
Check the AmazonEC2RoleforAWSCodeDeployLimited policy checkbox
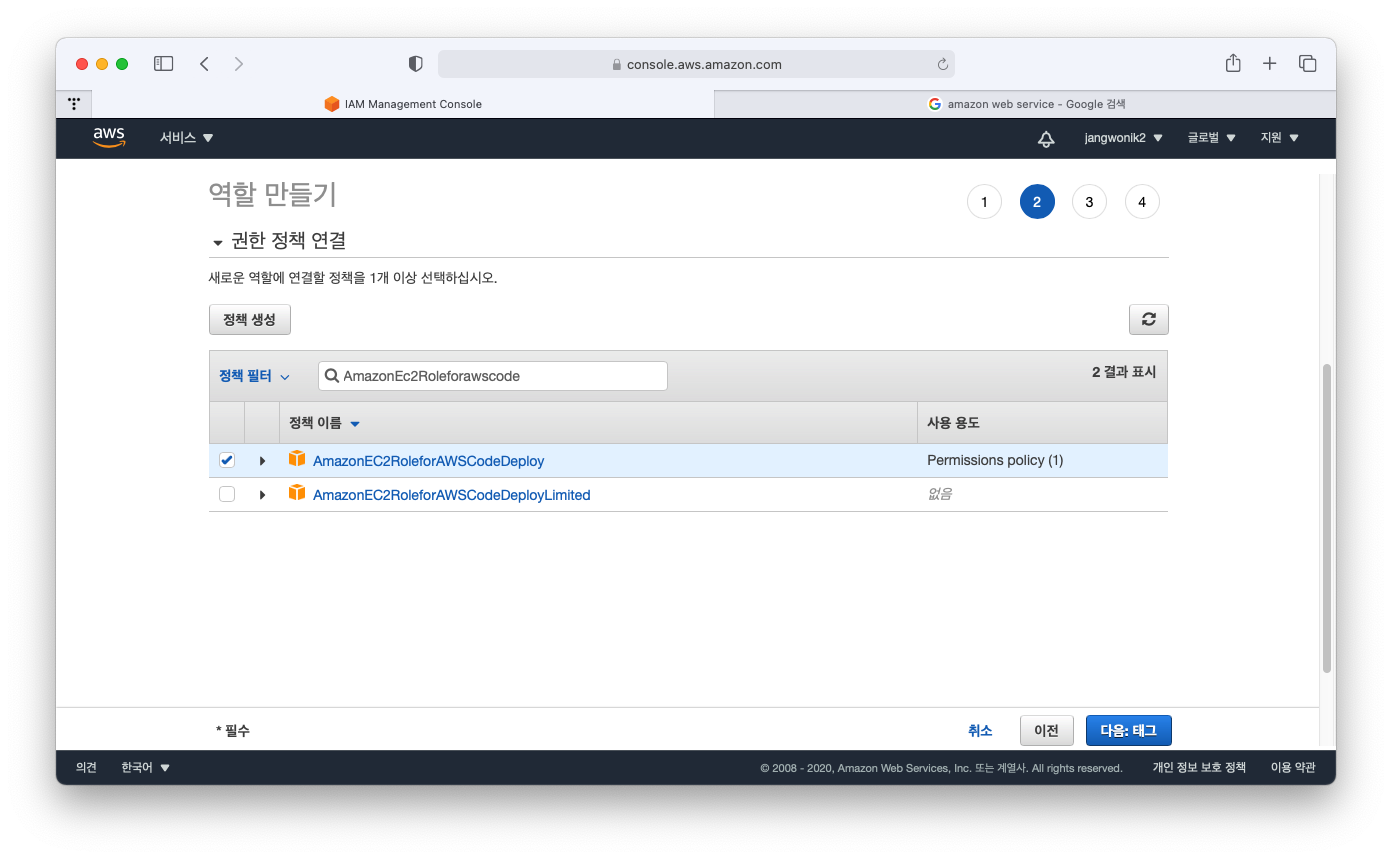point(227,494)
